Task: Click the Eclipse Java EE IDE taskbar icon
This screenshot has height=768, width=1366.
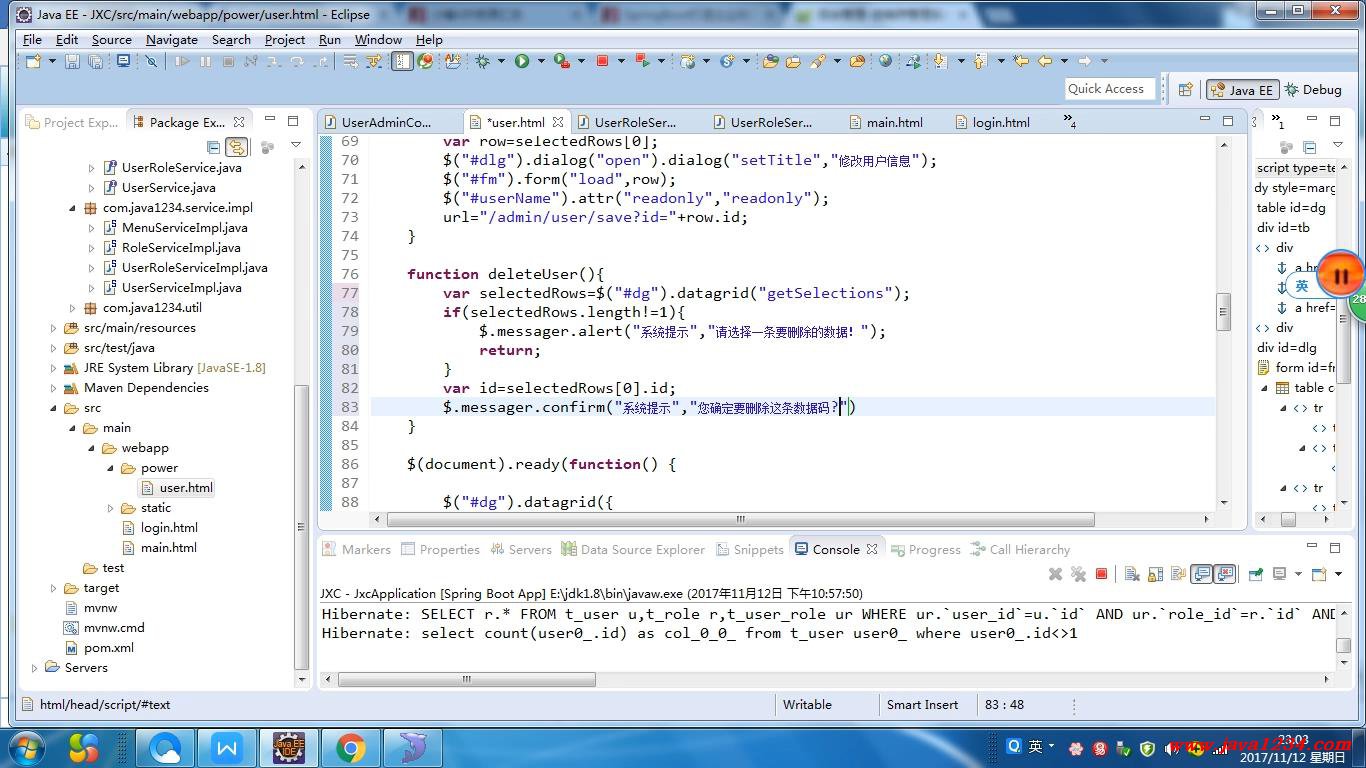Action: point(289,747)
